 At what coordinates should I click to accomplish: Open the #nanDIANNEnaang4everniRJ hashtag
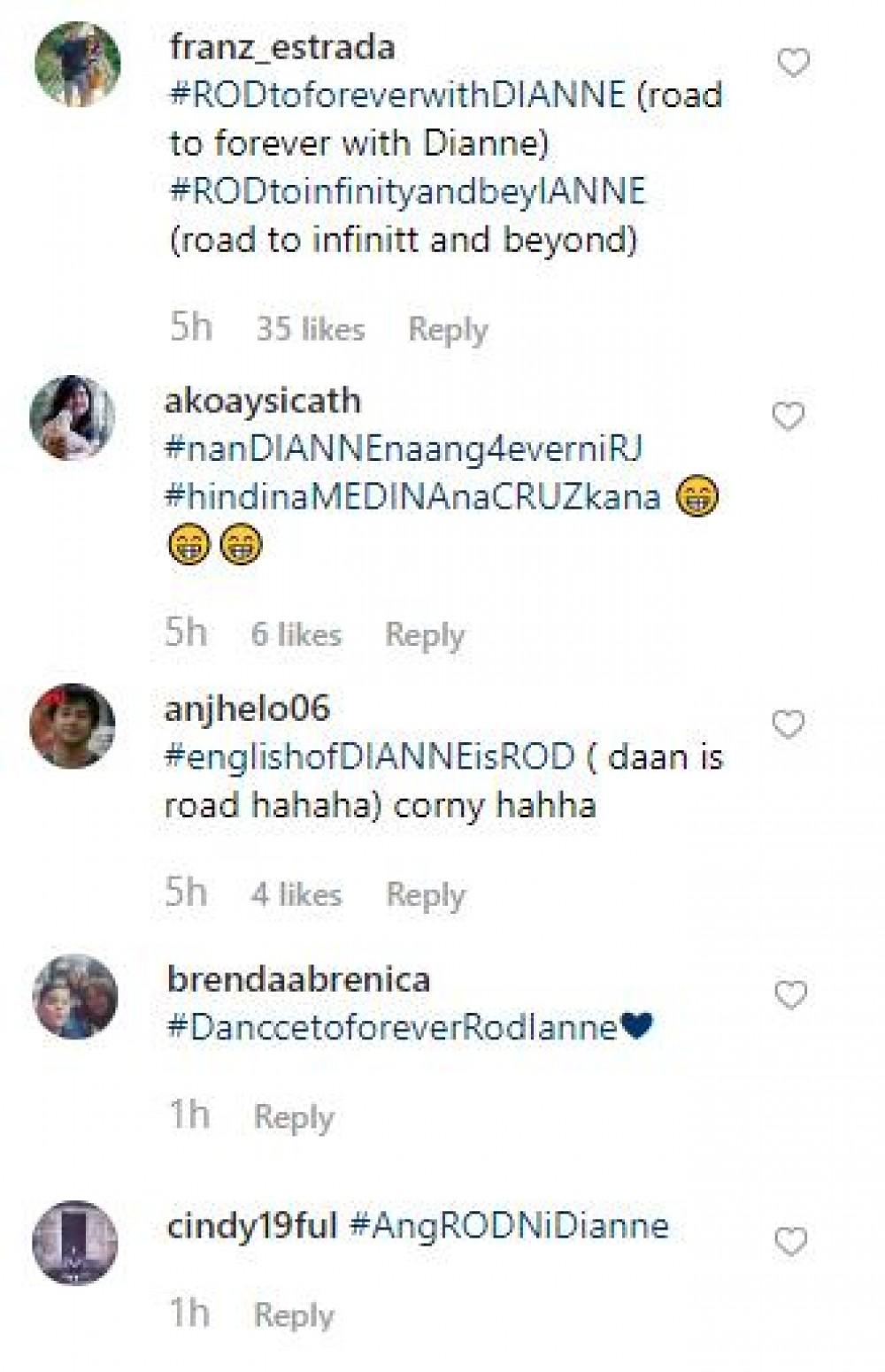pos(404,448)
